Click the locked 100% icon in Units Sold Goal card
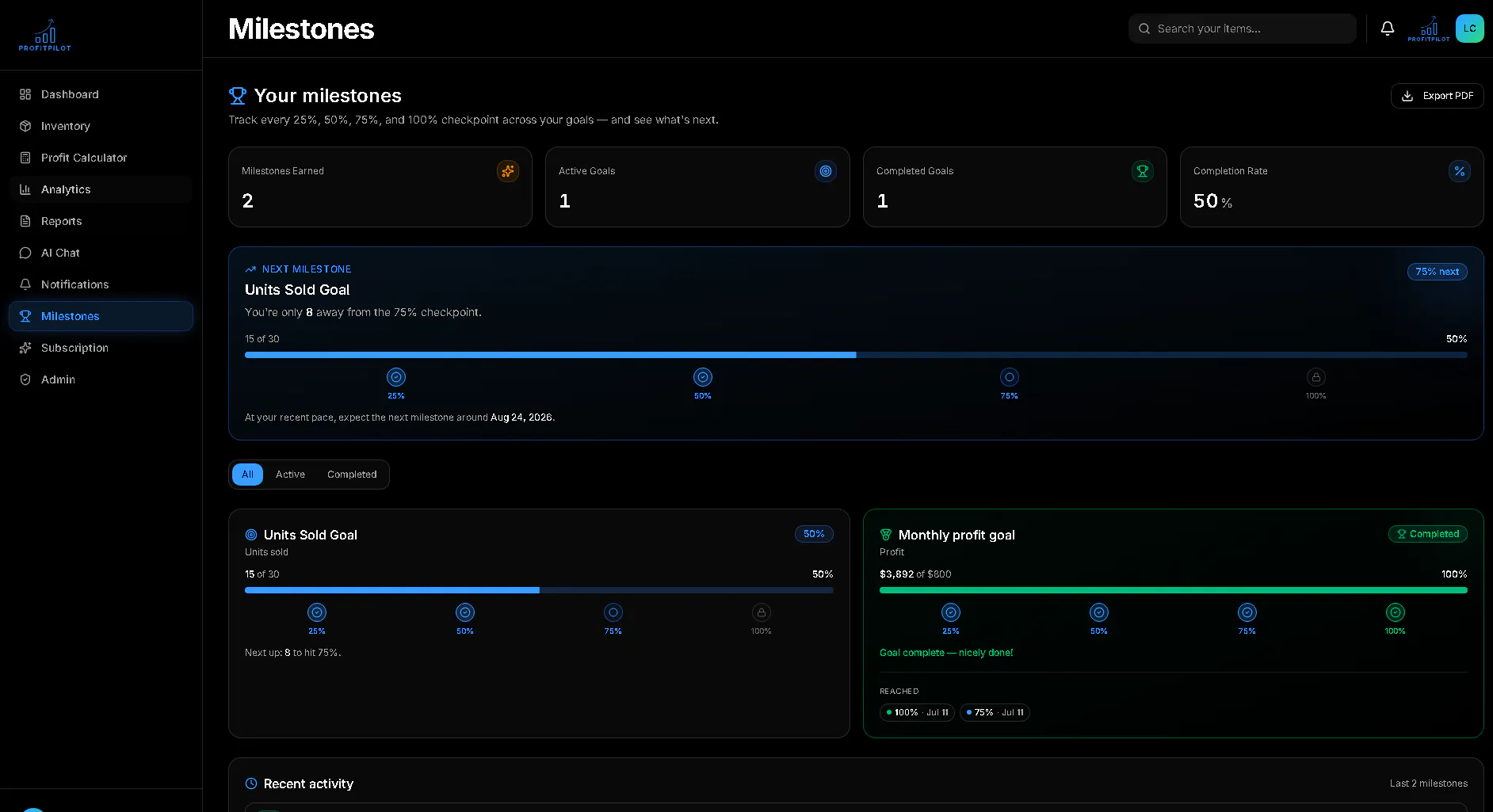 pyautogui.click(x=762, y=612)
